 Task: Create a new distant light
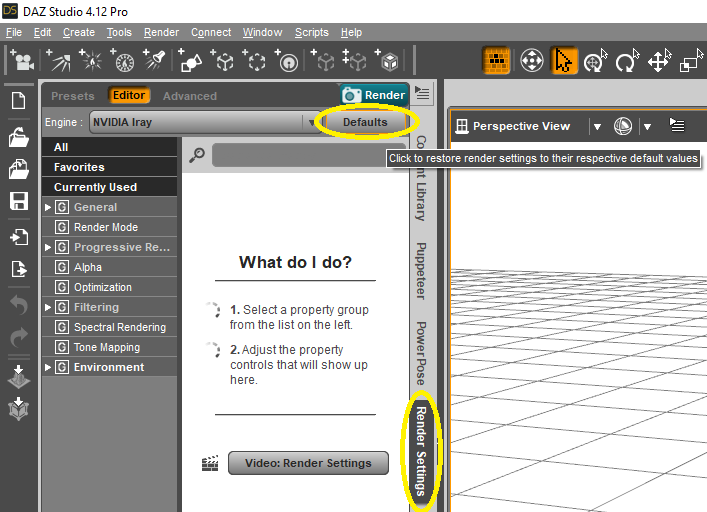pyautogui.click(x=59, y=60)
